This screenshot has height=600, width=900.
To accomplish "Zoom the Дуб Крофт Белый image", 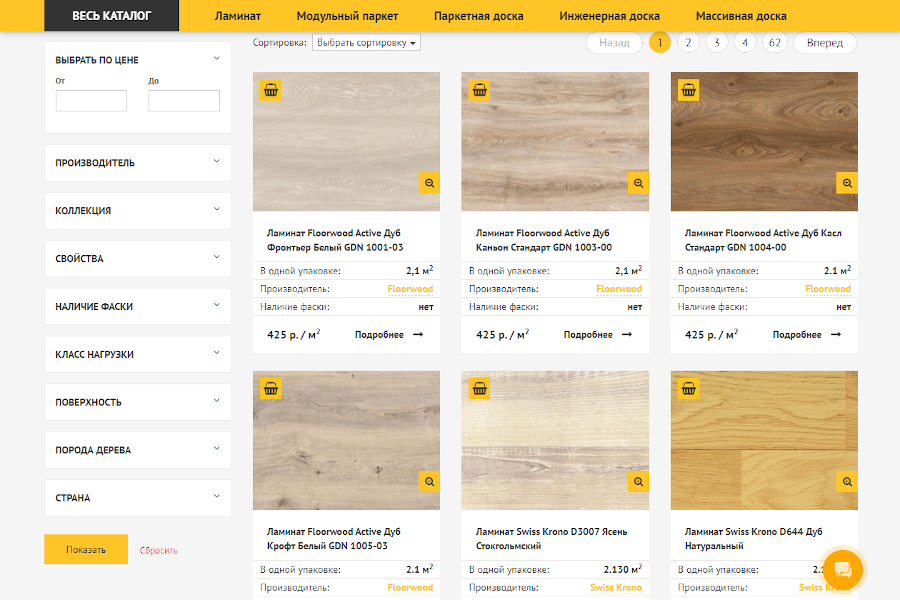I will [x=429, y=482].
